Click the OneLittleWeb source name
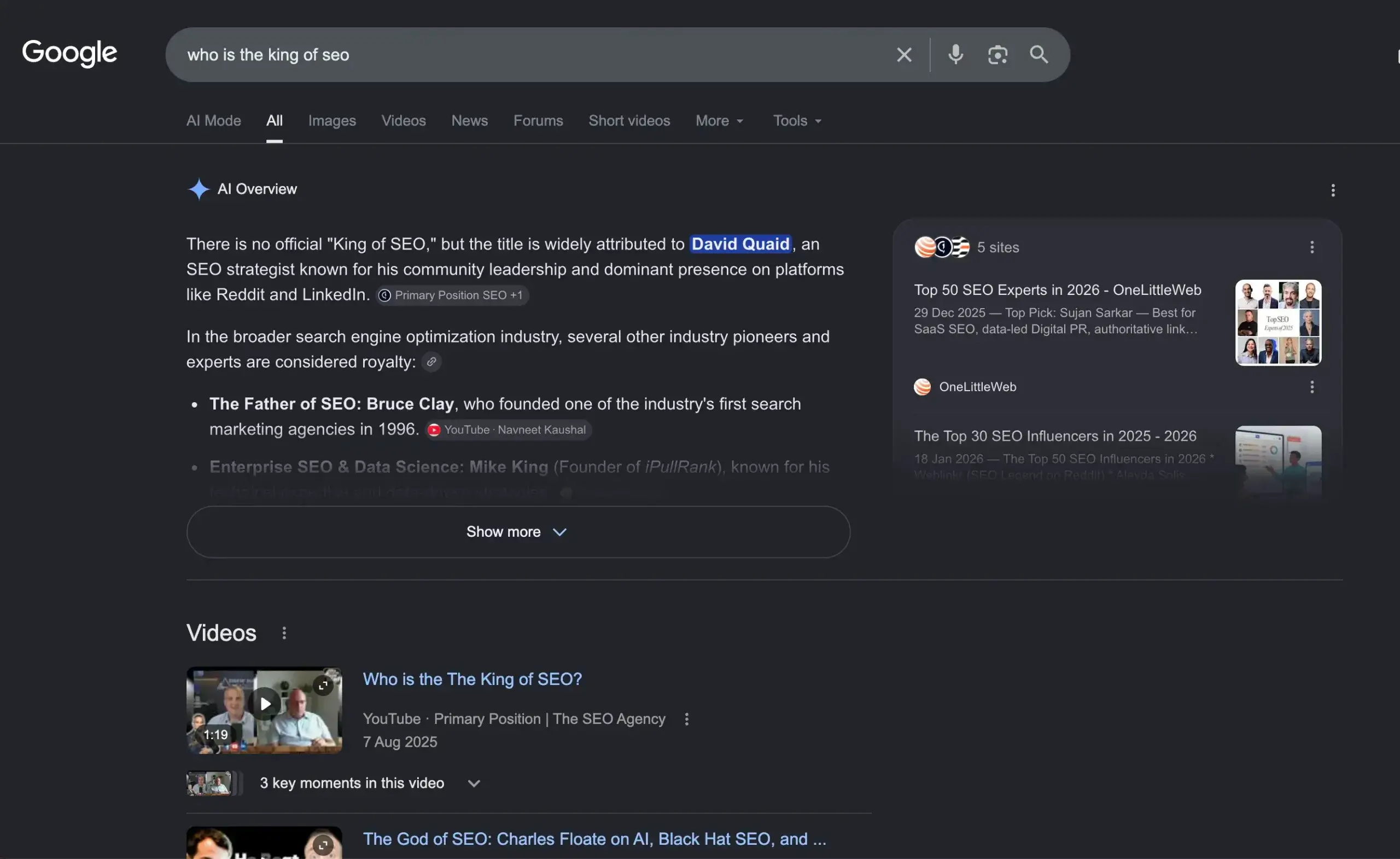This screenshot has height=859, width=1400. (977, 387)
